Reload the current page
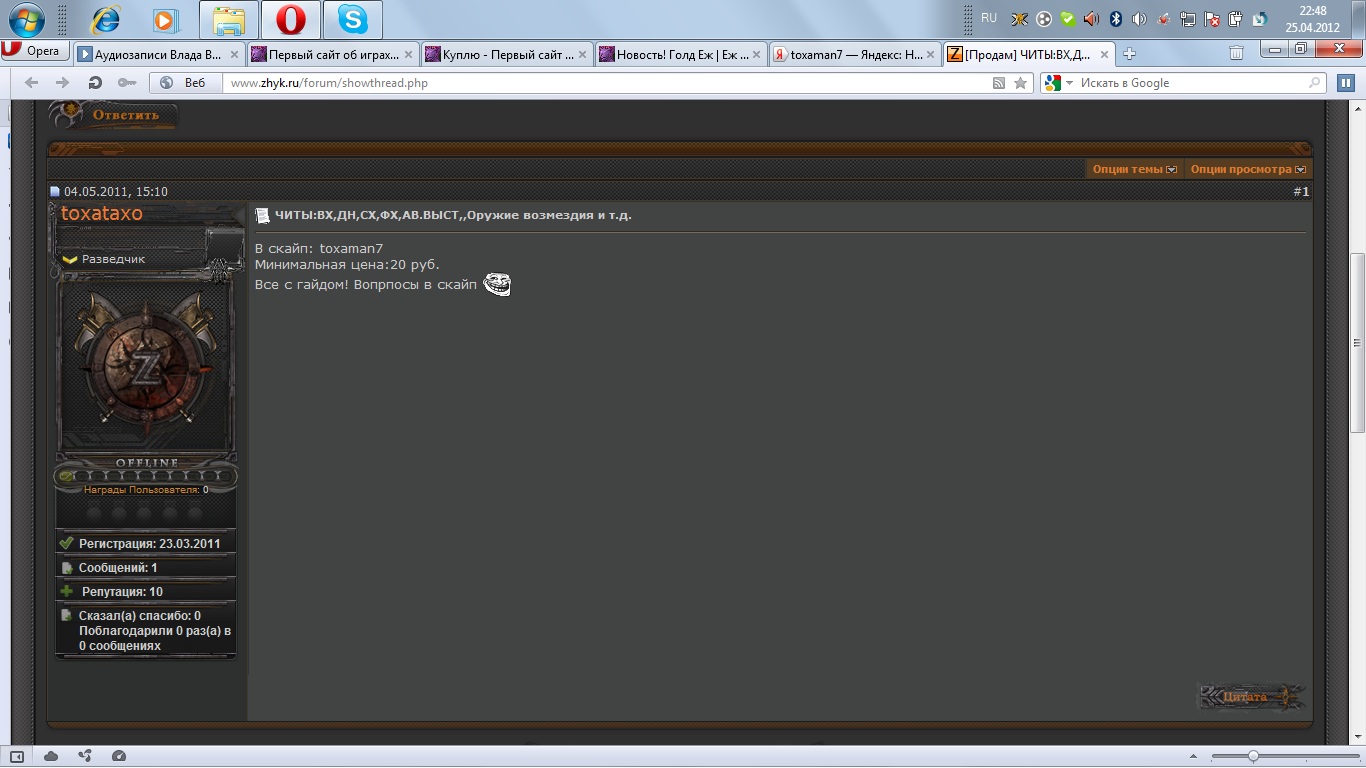 pyautogui.click(x=95, y=83)
